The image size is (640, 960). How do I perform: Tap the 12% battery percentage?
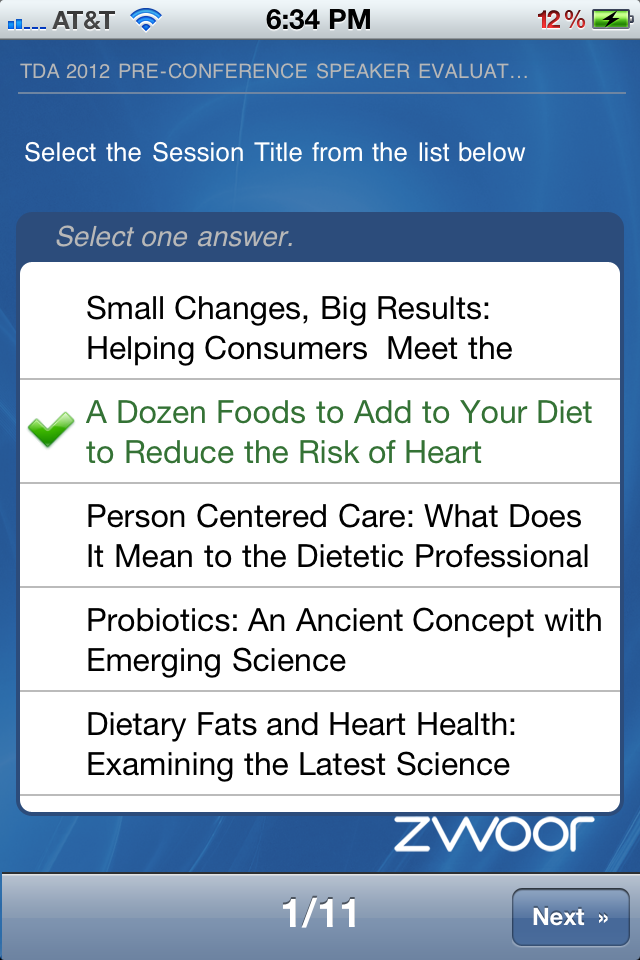[x=561, y=19]
